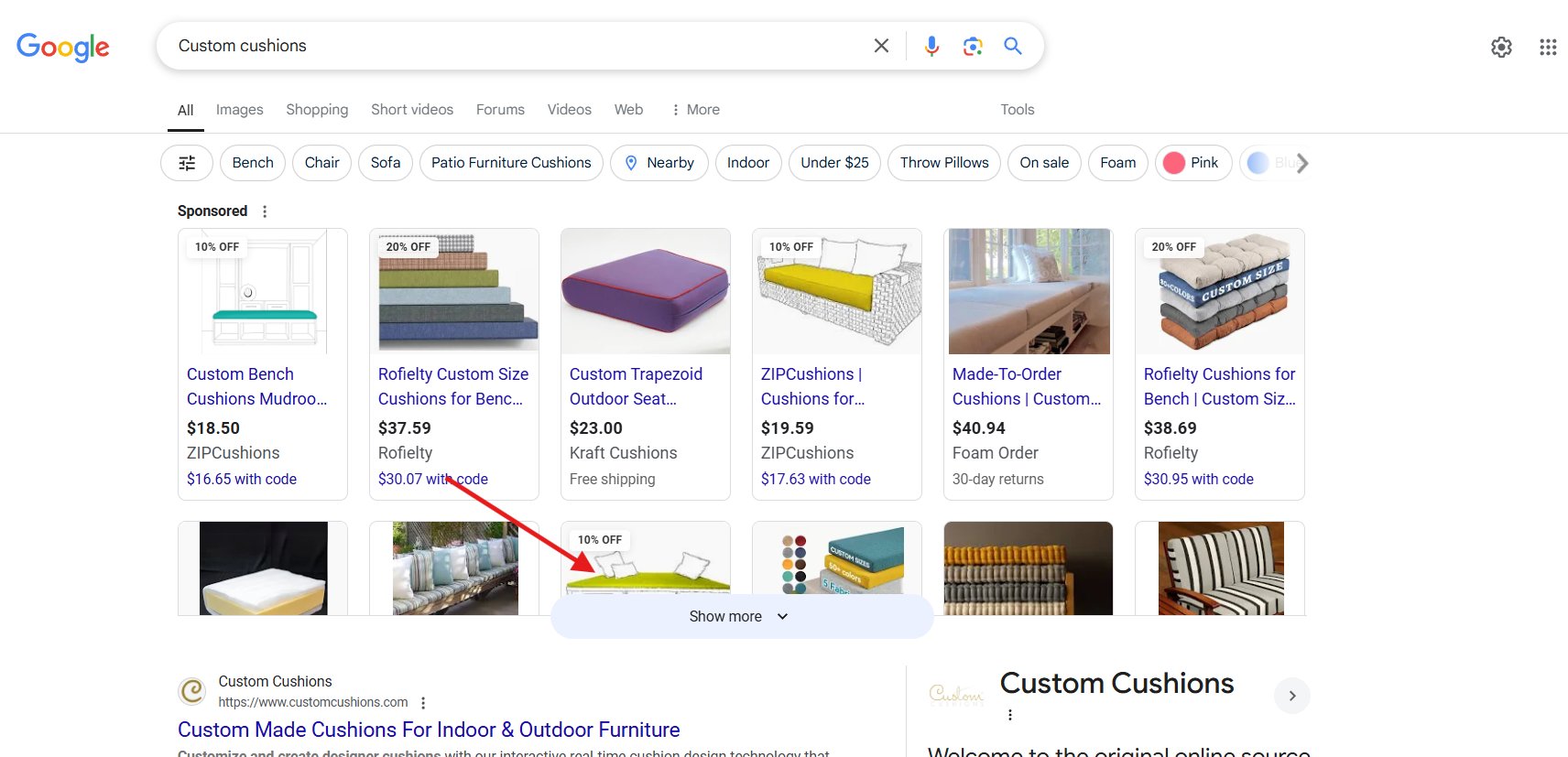This screenshot has height=757, width=1568.
Task: Open the Google apps grid icon
Action: [x=1548, y=47]
